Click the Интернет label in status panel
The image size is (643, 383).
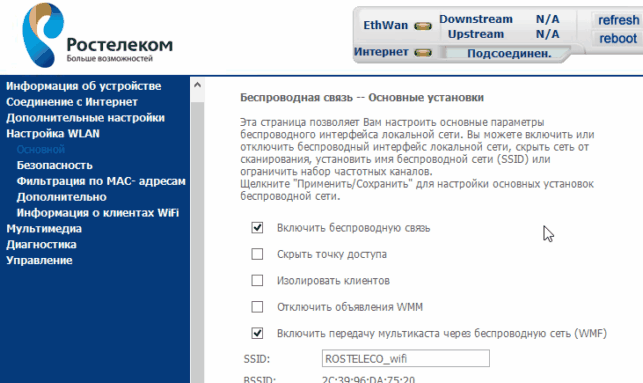point(381,52)
